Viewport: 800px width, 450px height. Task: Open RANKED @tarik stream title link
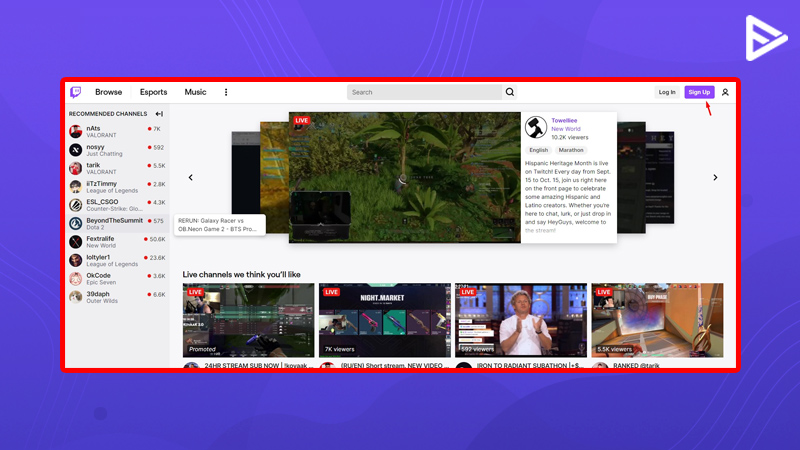click(x=636, y=365)
